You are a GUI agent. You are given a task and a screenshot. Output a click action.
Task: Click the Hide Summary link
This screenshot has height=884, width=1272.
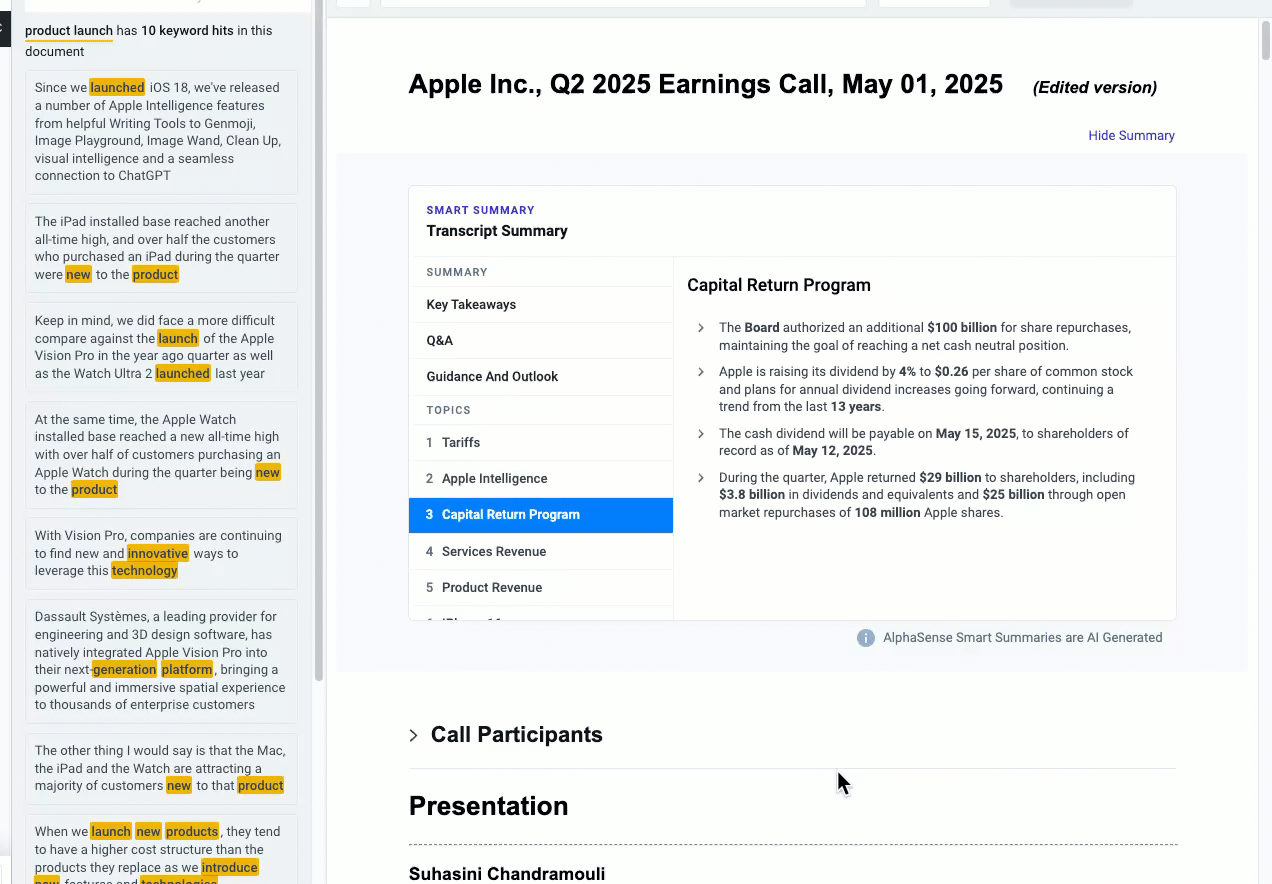click(1131, 136)
